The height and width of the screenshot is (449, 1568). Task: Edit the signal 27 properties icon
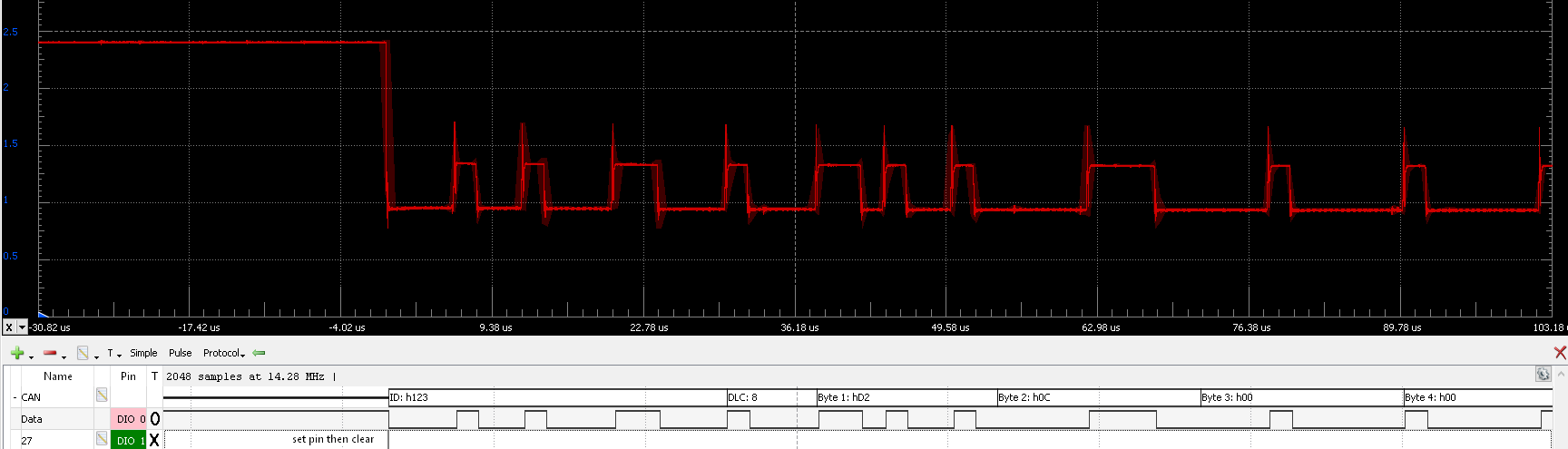(x=102, y=439)
